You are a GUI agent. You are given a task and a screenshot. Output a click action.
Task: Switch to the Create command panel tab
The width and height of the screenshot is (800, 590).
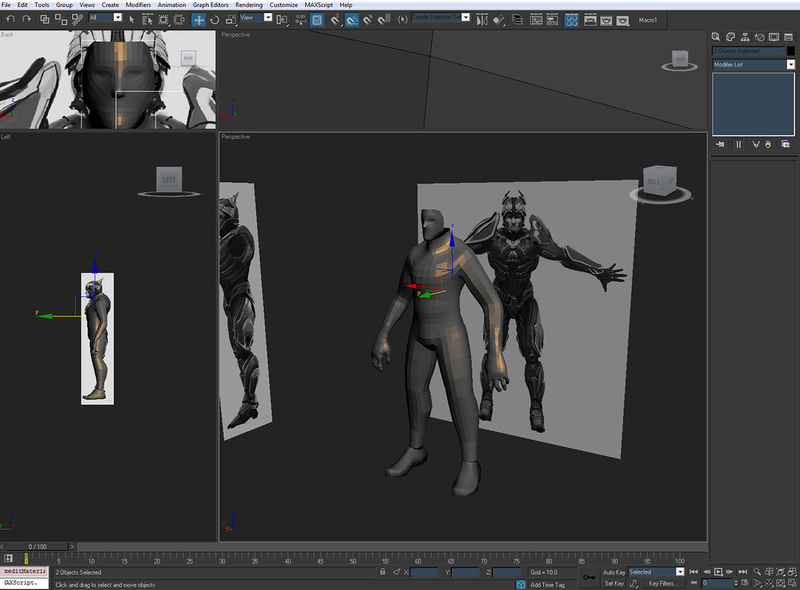pos(716,37)
